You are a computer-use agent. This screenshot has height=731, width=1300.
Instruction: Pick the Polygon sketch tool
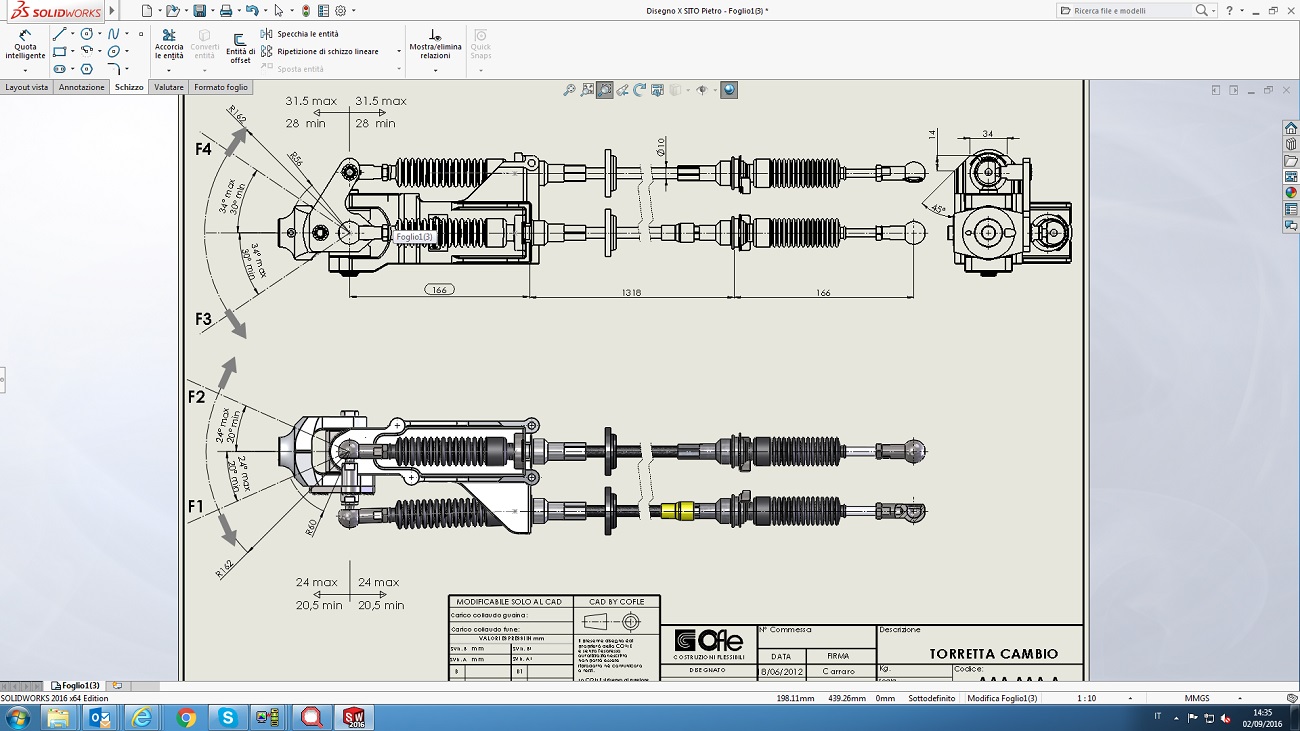click(x=87, y=69)
